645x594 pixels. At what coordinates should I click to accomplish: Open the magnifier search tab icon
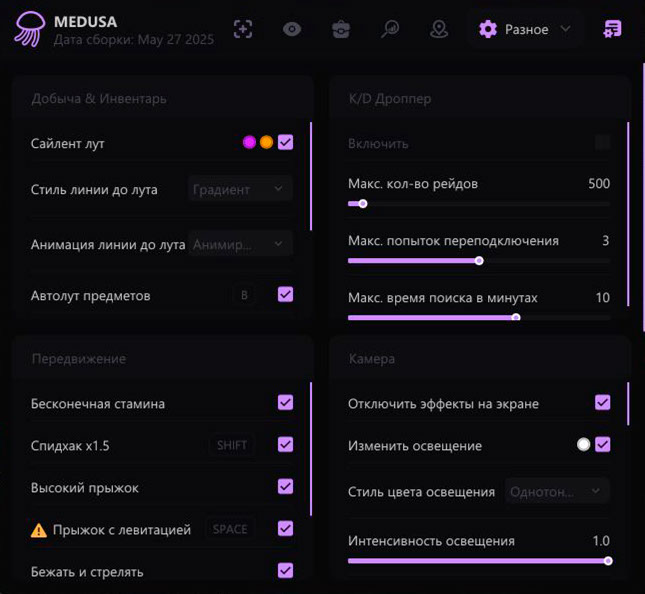pyautogui.click(x=390, y=29)
